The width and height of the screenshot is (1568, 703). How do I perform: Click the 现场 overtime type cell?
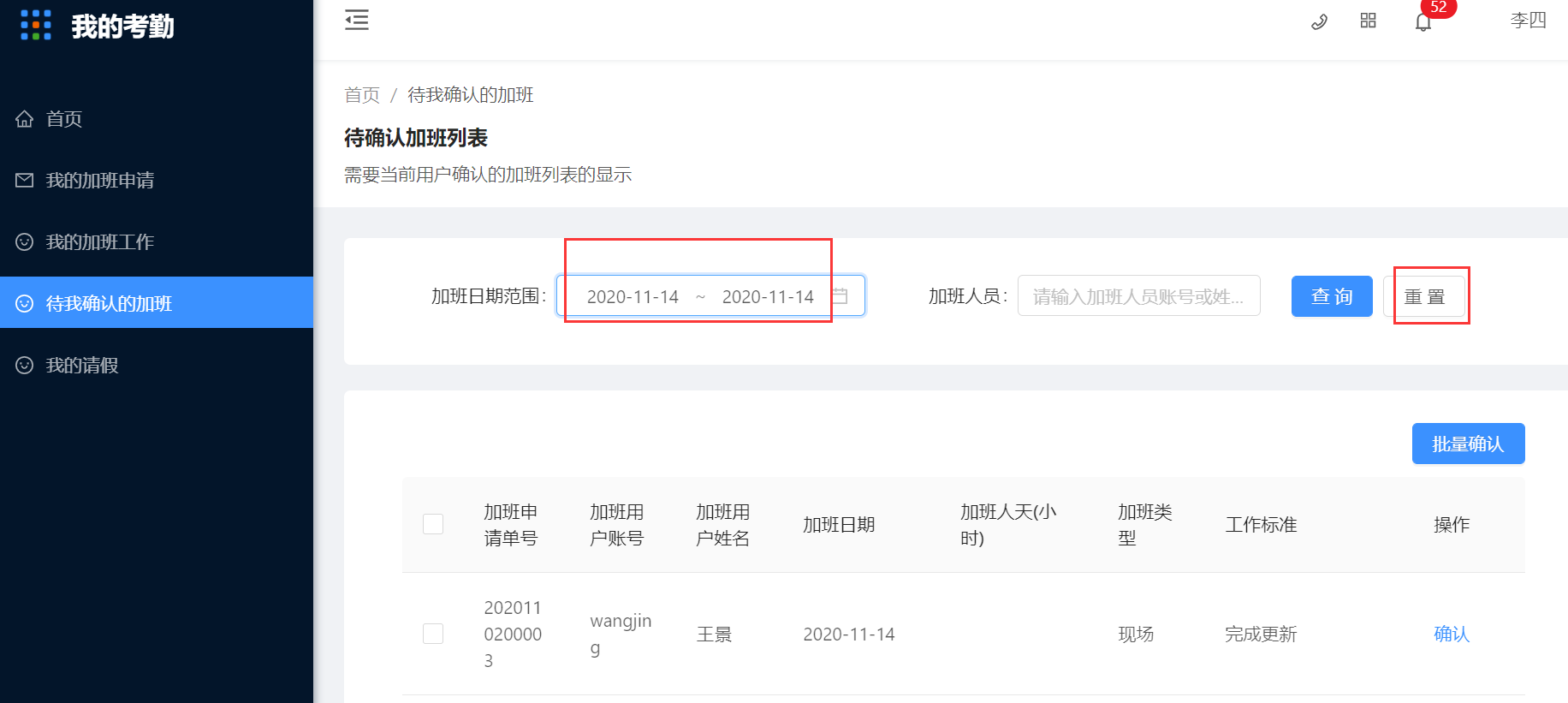click(x=1136, y=634)
